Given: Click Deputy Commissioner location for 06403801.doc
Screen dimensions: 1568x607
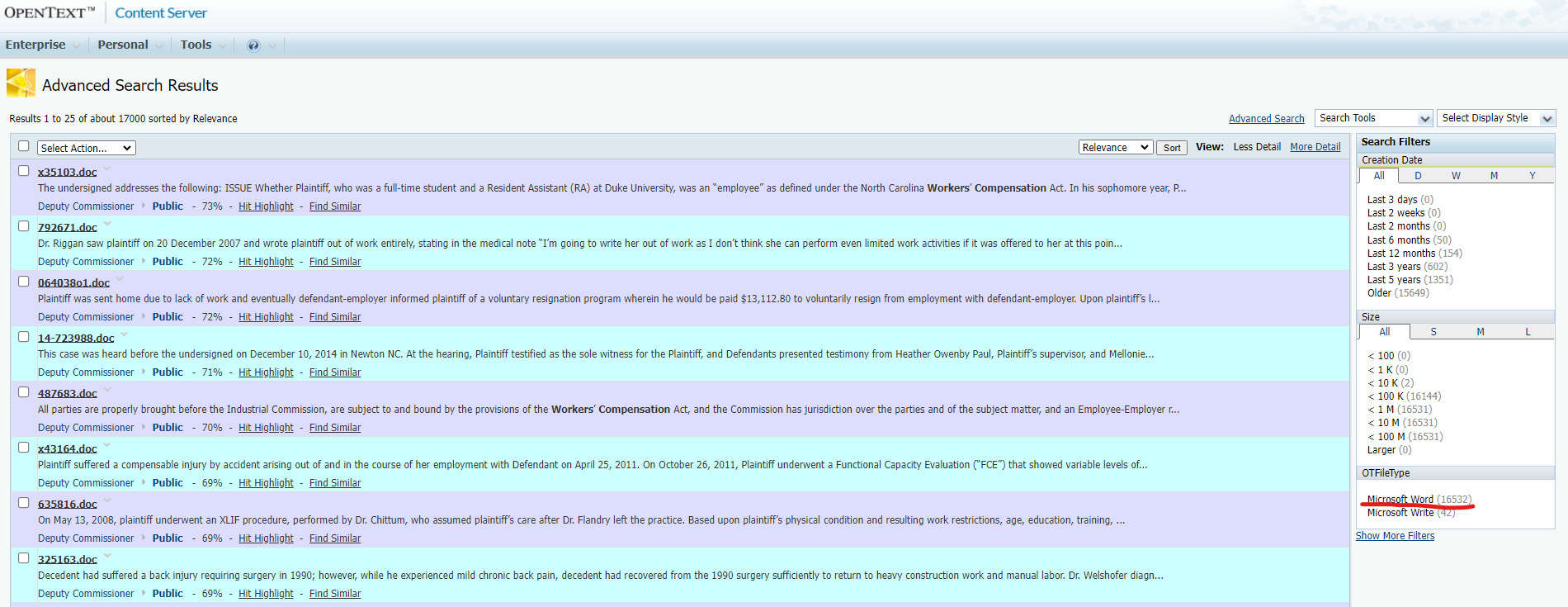Looking at the screenshot, I should (86, 317).
